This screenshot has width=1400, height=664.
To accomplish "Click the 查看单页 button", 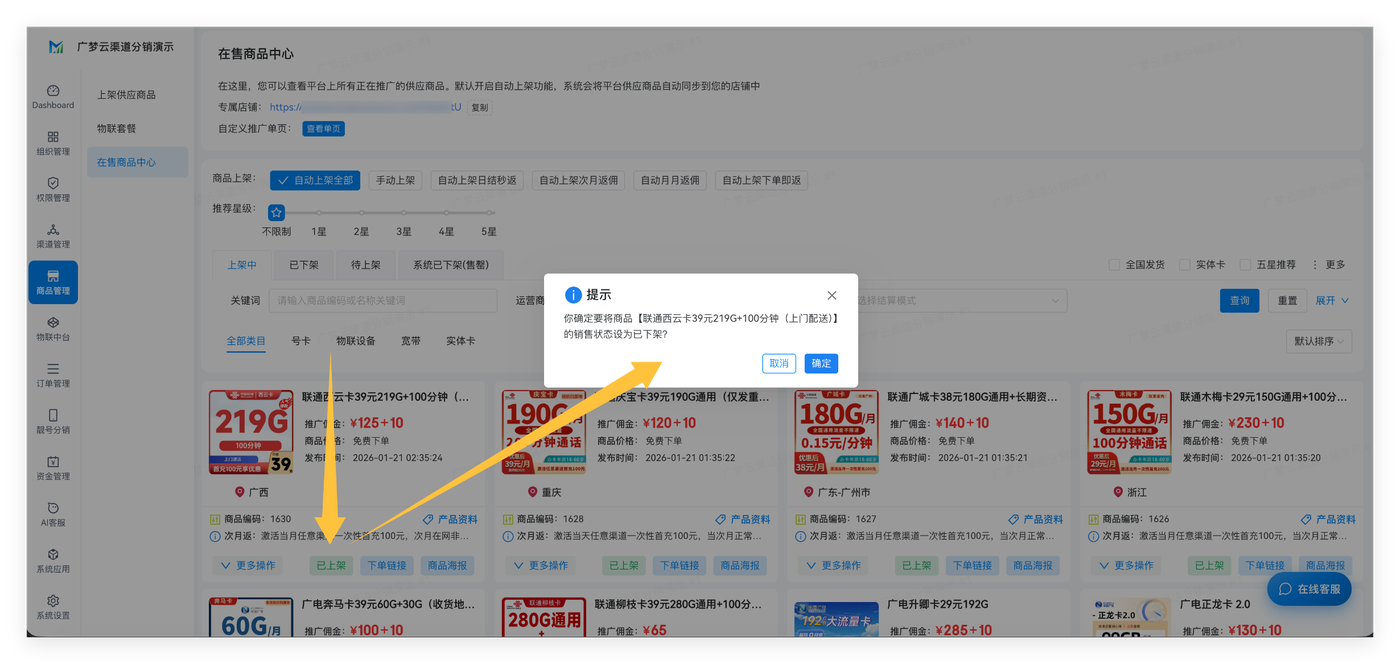I will [x=323, y=129].
